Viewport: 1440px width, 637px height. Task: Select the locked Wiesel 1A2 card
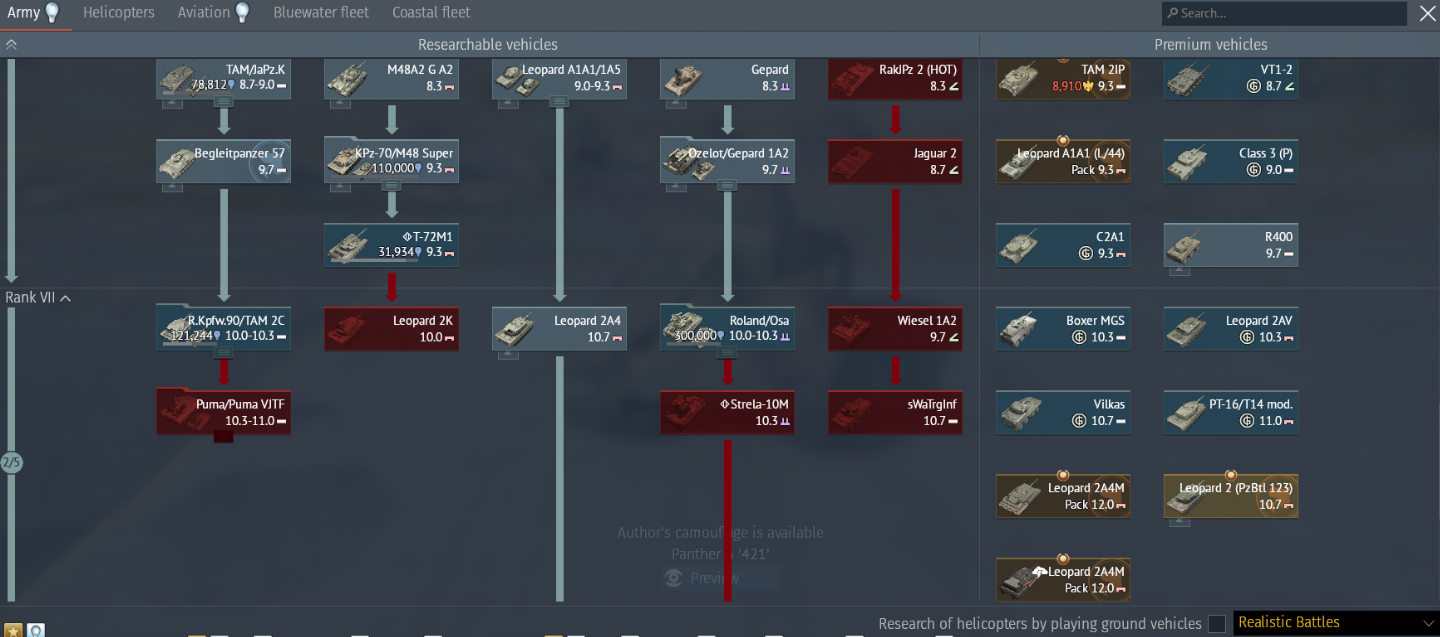[x=896, y=329]
